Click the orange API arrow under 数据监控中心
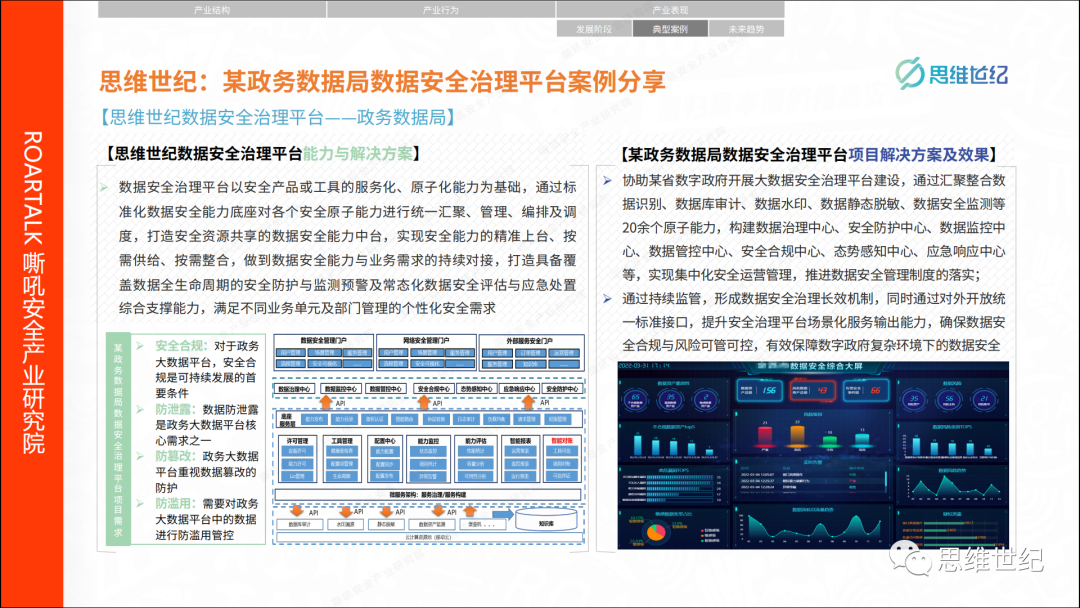This screenshot has width=1080, height=608. (x=326, y=402)
